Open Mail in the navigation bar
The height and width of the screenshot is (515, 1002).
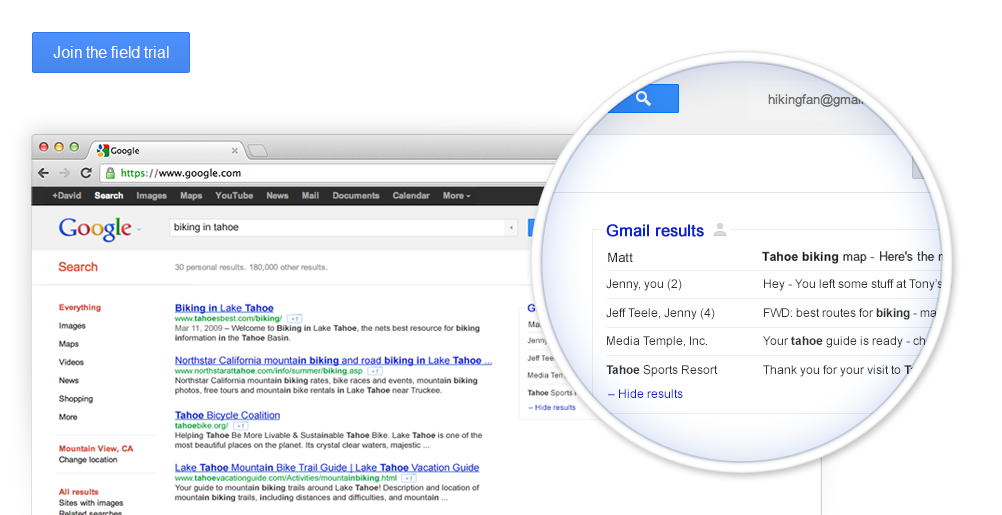click(x=311, y=196)
